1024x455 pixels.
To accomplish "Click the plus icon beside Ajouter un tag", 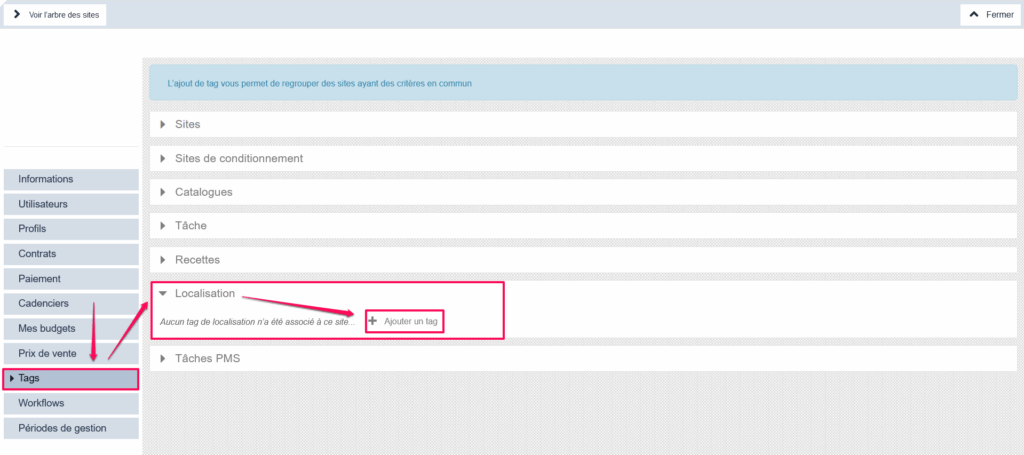I will pos(373,321).
